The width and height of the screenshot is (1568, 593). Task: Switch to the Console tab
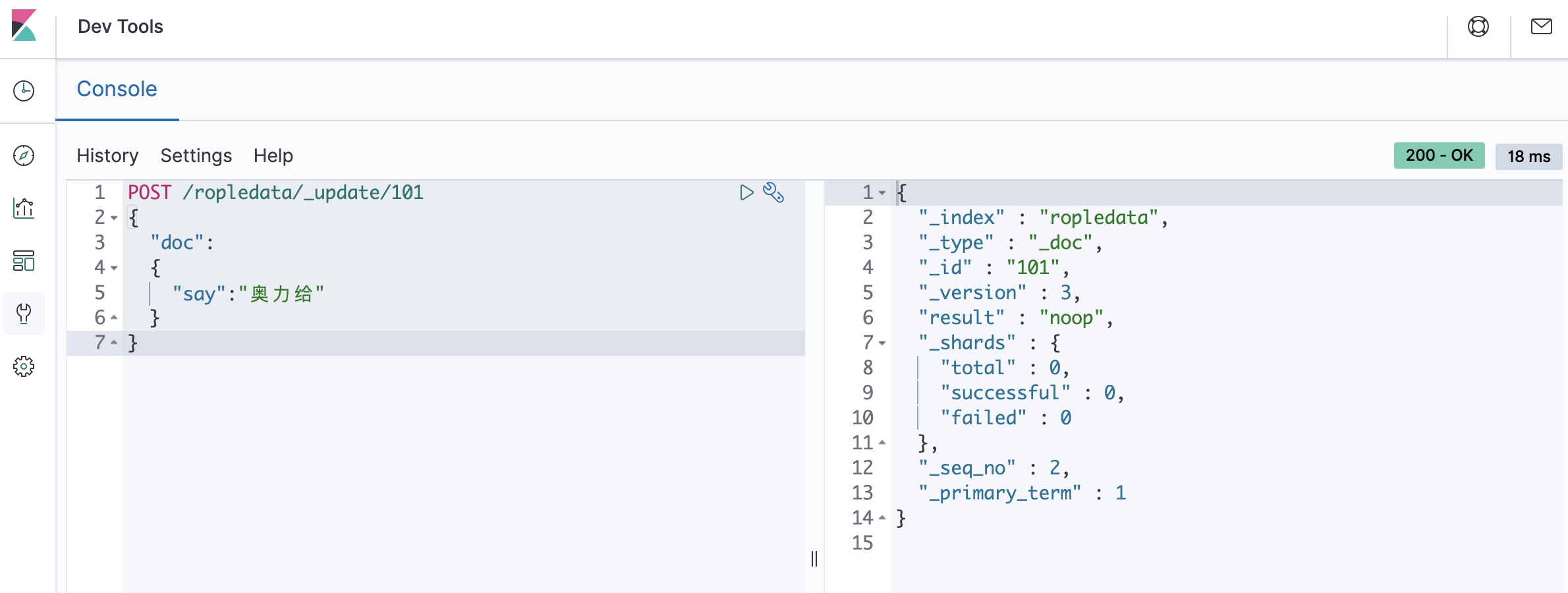117,89
